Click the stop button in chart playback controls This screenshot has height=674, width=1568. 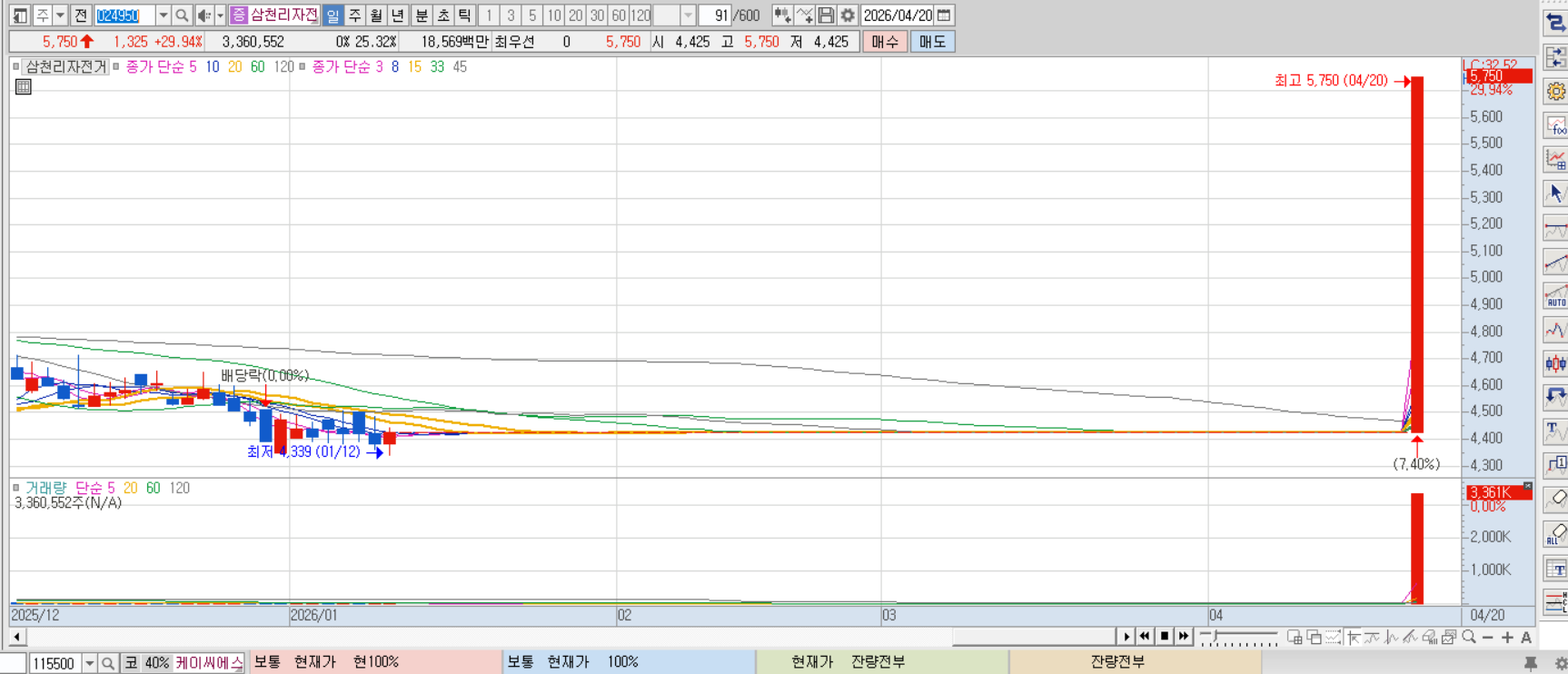tap(1165, 637)
